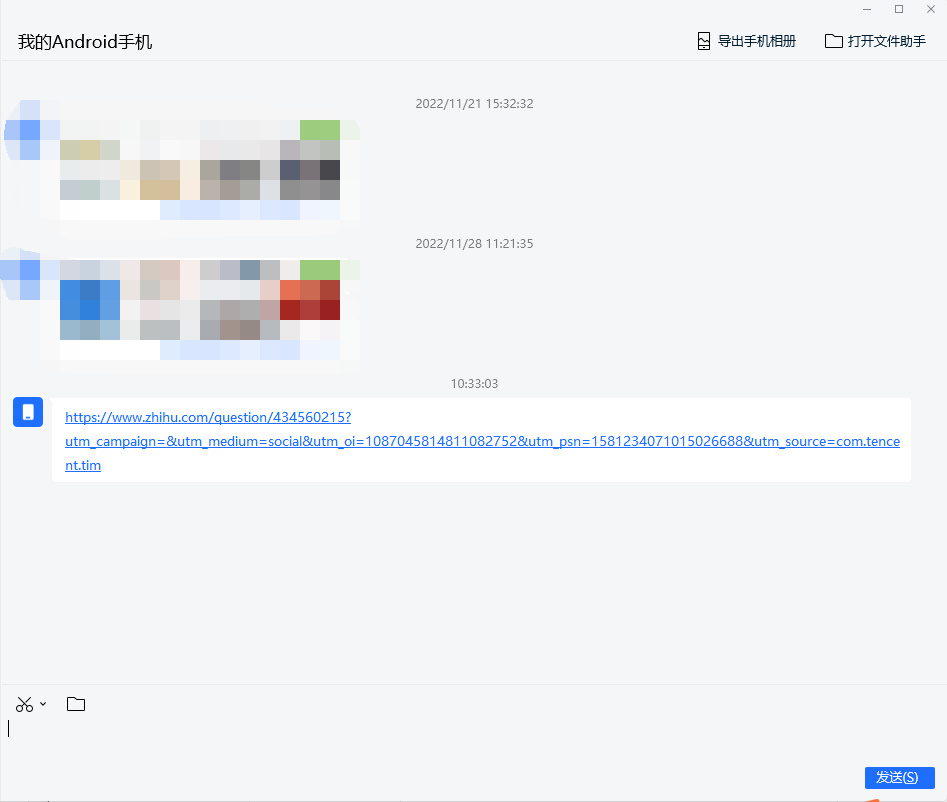Screen dimensions: 947x802
Task: Click the 打开文件助手 text label
Action: point(887,41)
